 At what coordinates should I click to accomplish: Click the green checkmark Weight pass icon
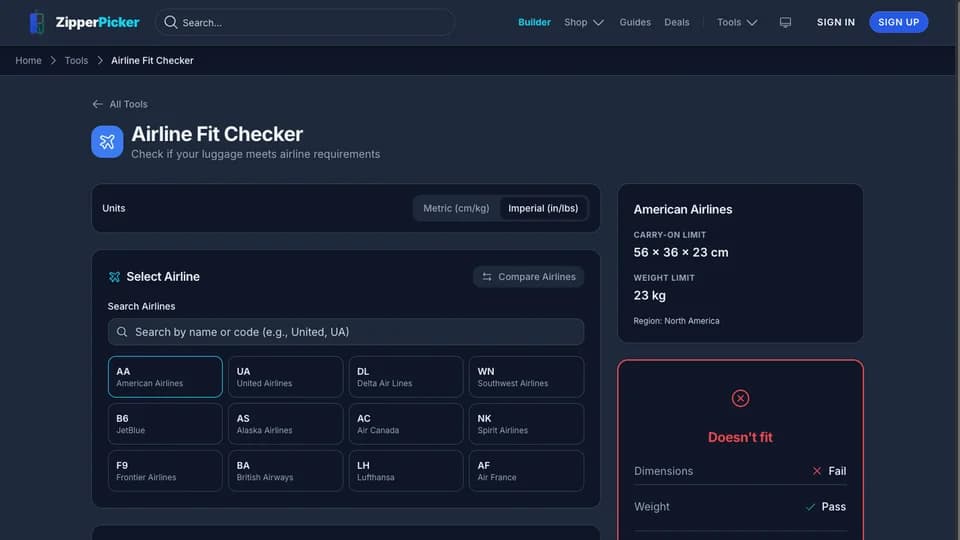[x=810, y=507]
